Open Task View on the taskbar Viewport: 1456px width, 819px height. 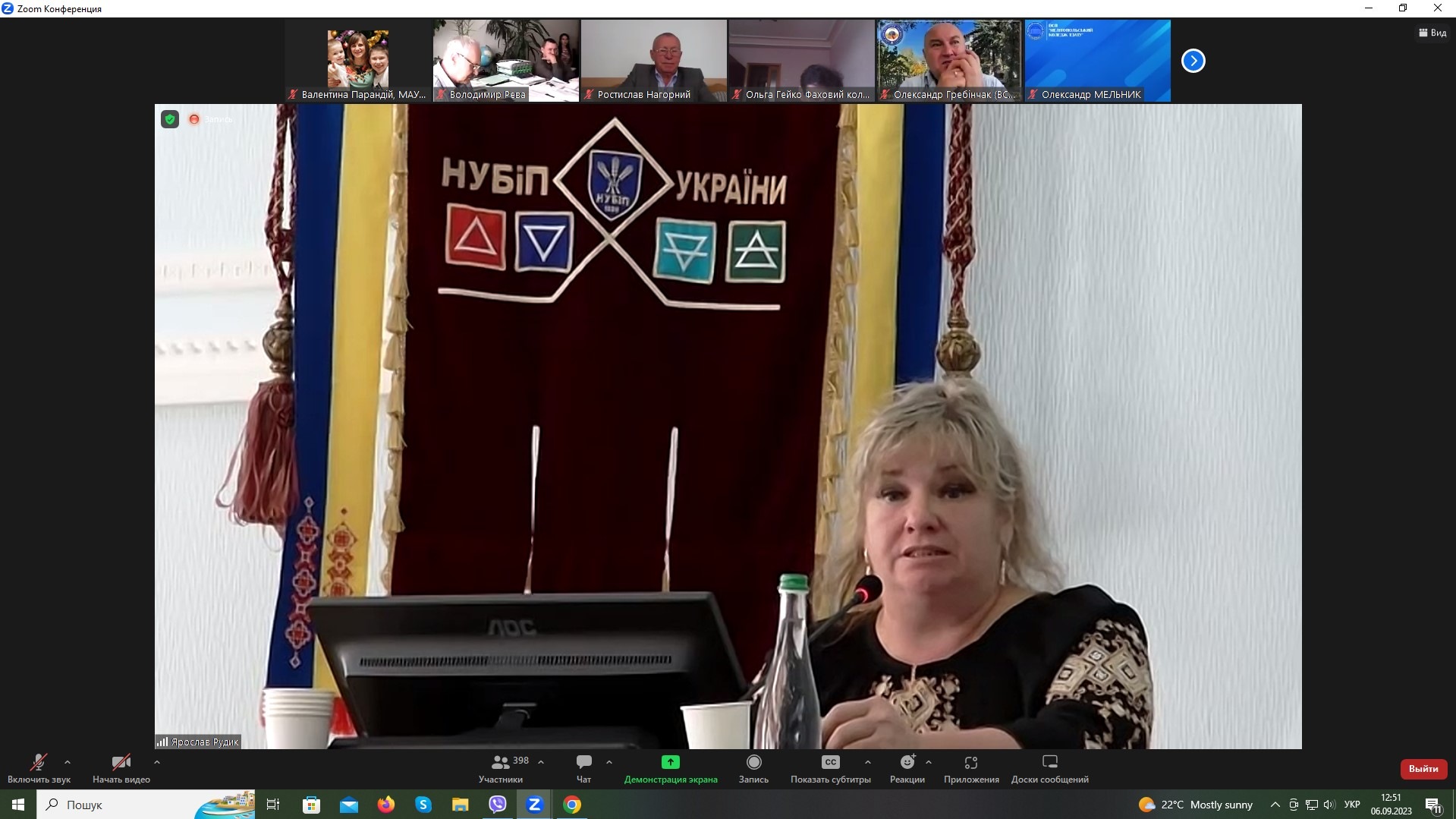(273, 805)
